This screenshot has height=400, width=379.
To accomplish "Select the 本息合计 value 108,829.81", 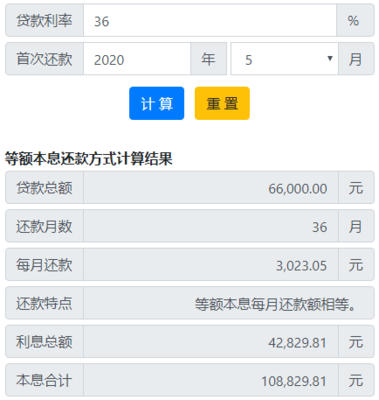I will [x=294, y=381].
